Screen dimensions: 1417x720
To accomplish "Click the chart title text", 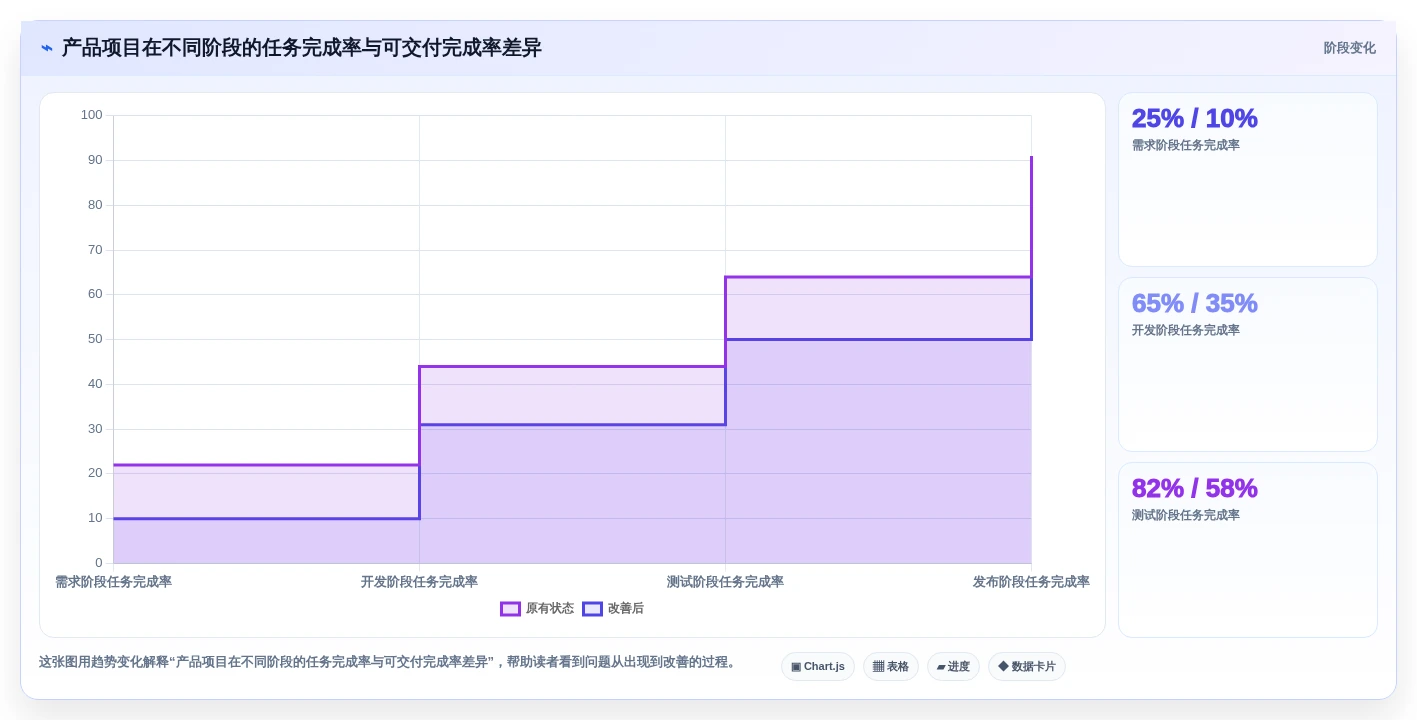I will coord(301,48).
